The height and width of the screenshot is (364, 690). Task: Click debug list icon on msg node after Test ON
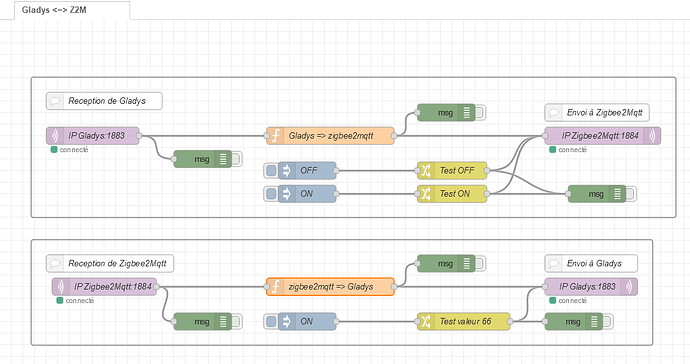(x=617, y=194)
